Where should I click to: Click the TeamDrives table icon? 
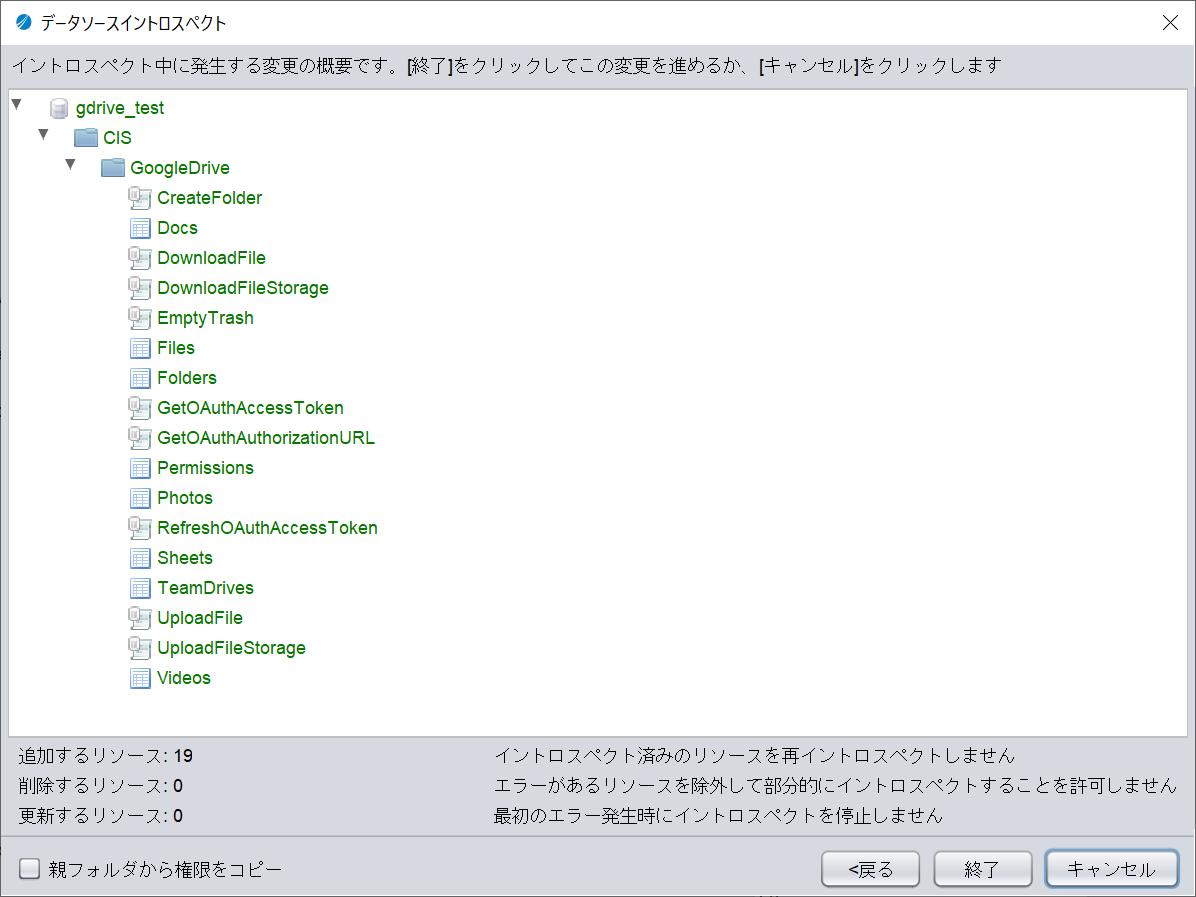140,588
